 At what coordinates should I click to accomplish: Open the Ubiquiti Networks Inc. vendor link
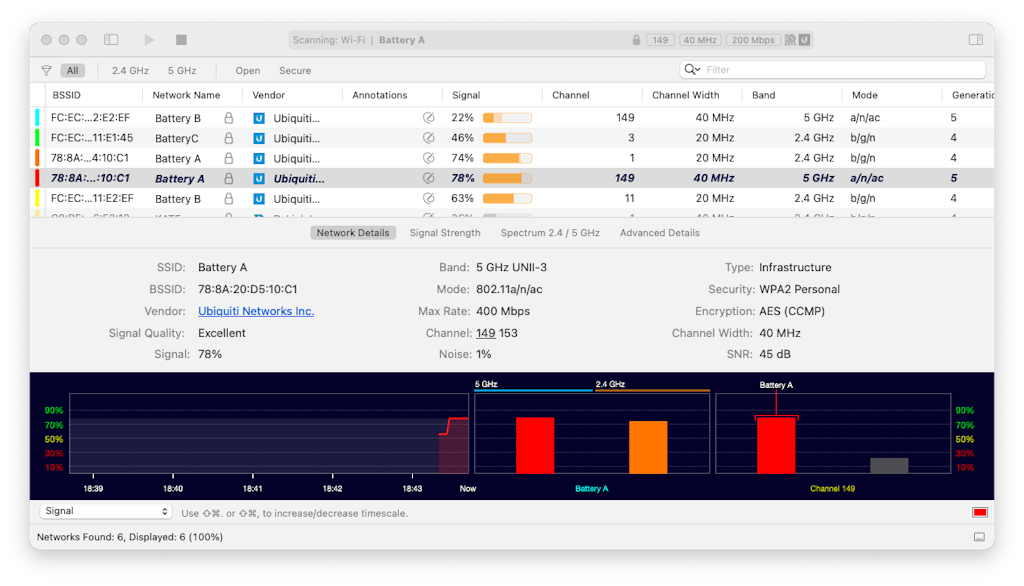click(x=256, y=311)
